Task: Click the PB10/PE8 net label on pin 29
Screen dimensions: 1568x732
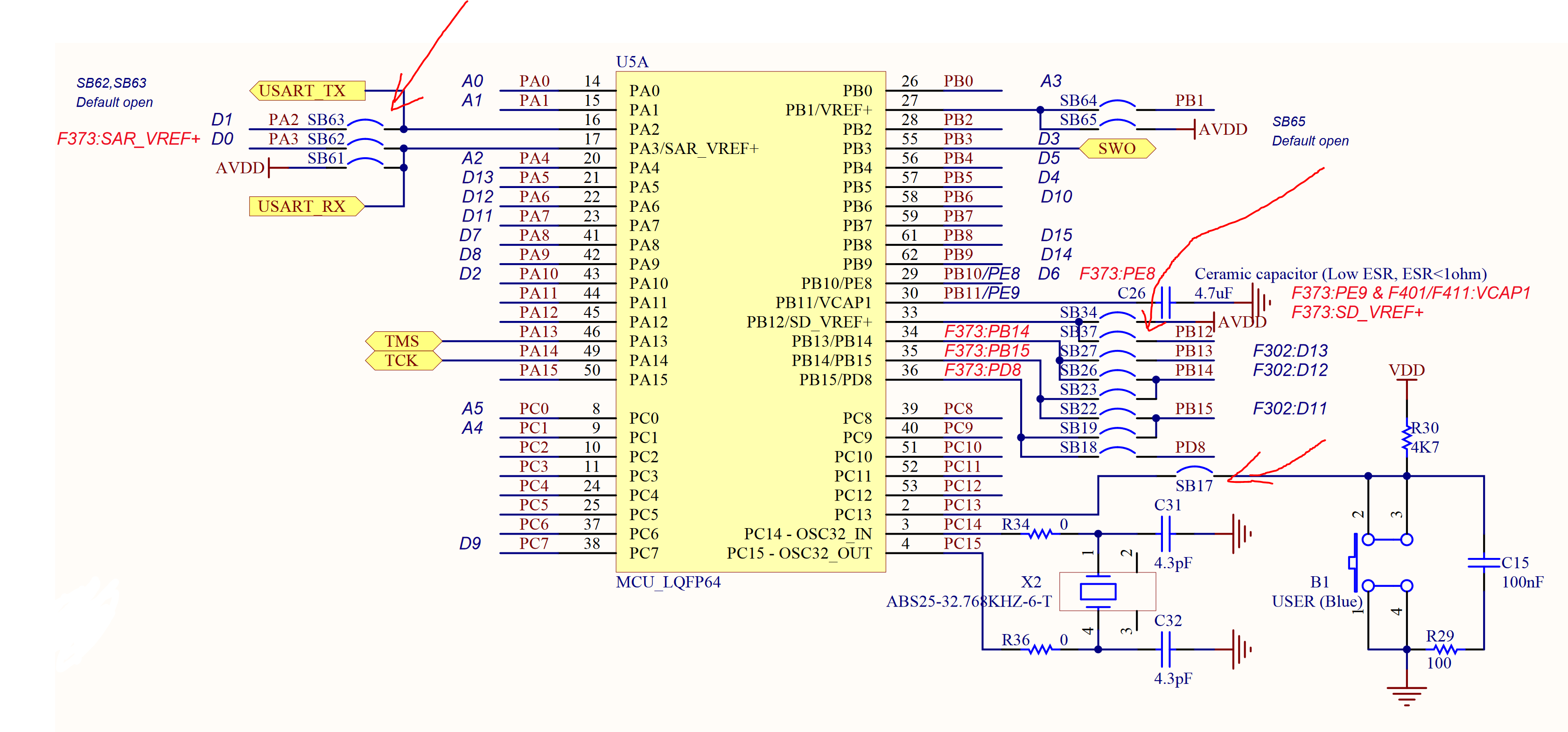Action: [981, 274]
